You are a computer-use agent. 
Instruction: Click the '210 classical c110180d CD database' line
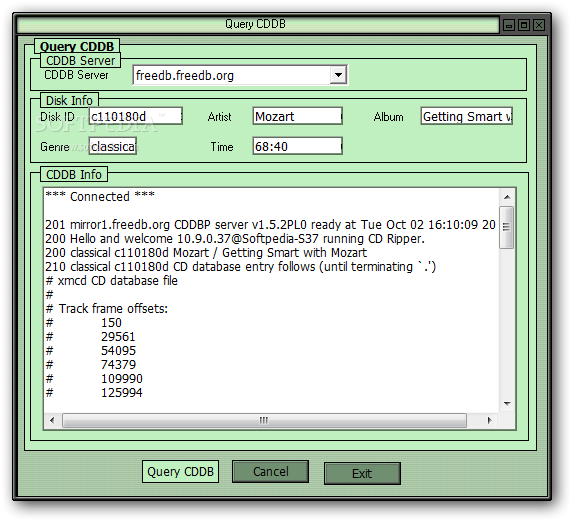(240, 267)
